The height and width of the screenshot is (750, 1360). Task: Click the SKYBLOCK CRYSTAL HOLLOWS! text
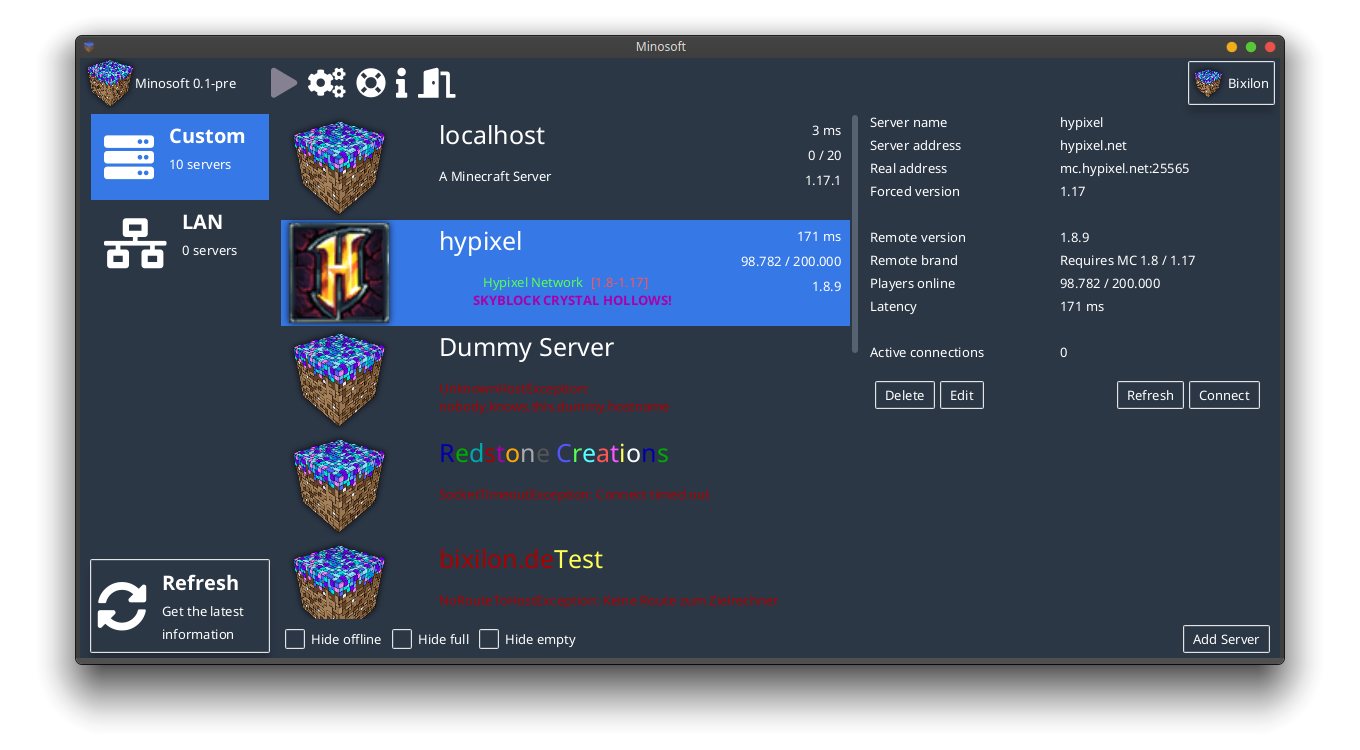point(572,300)
